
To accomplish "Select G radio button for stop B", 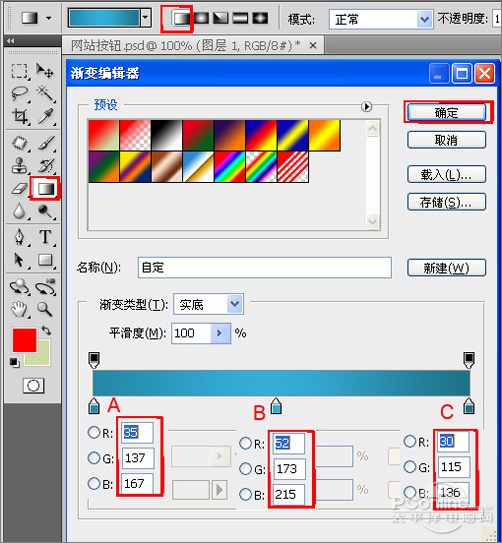I will coord(245,469).
